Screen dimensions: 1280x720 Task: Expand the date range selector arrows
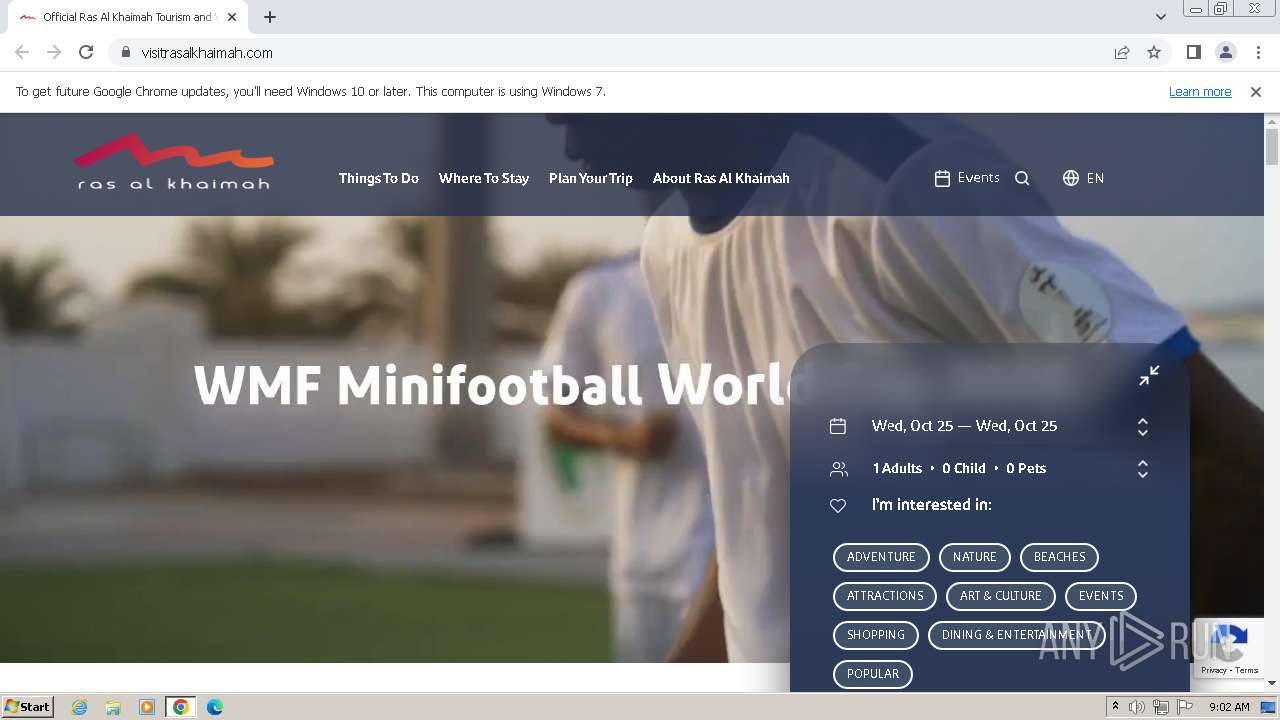pyautogui.click(x=1143, y=427)
